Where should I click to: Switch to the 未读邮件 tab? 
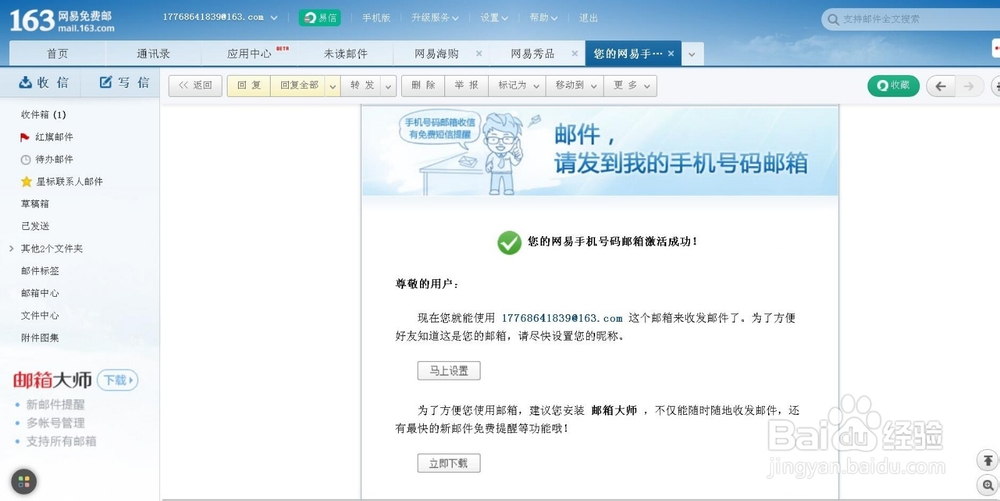pyautogui.click(x=345, y=54)
